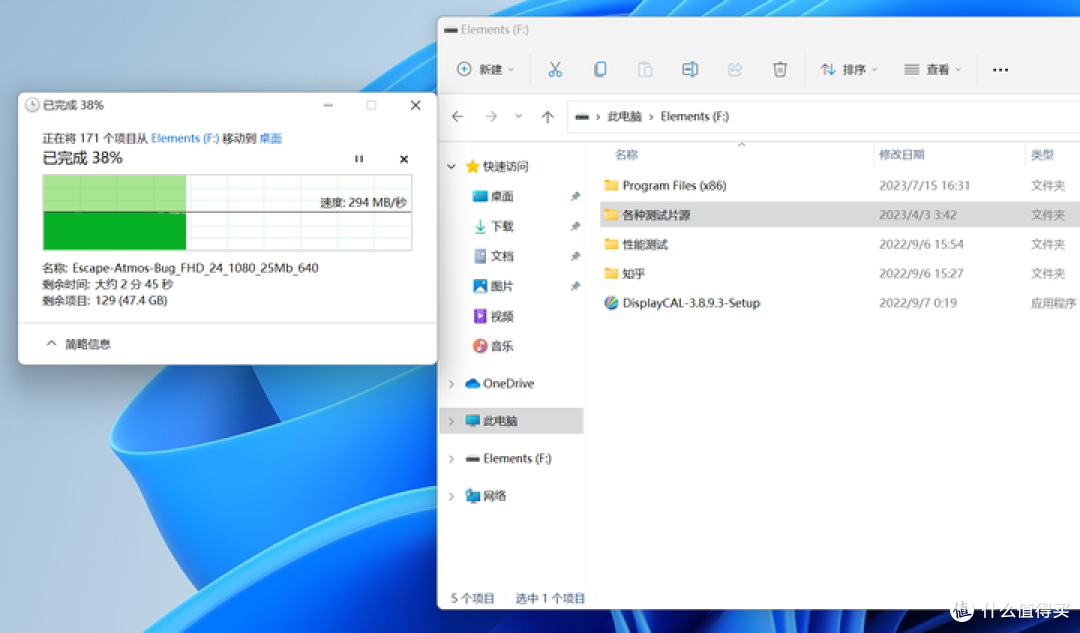Minimize the 已完成 38% transfer dialog
1080x633 pixels.
[x=328, y=105]
